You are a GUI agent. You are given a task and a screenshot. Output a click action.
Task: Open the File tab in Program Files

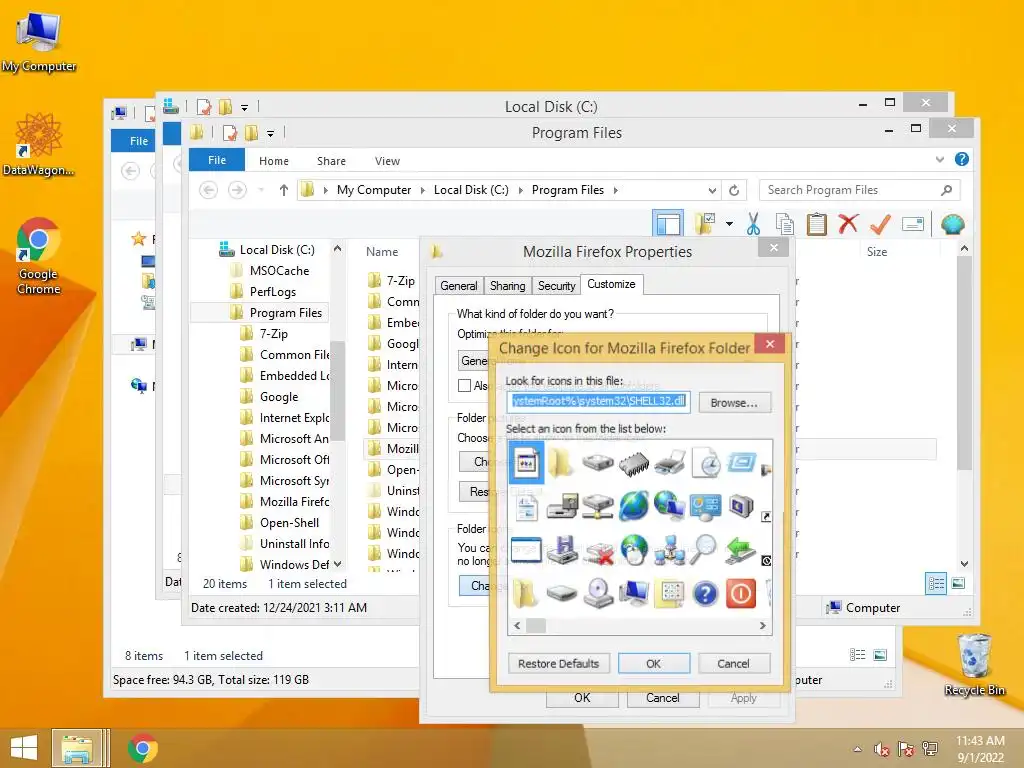coord(217,160)
